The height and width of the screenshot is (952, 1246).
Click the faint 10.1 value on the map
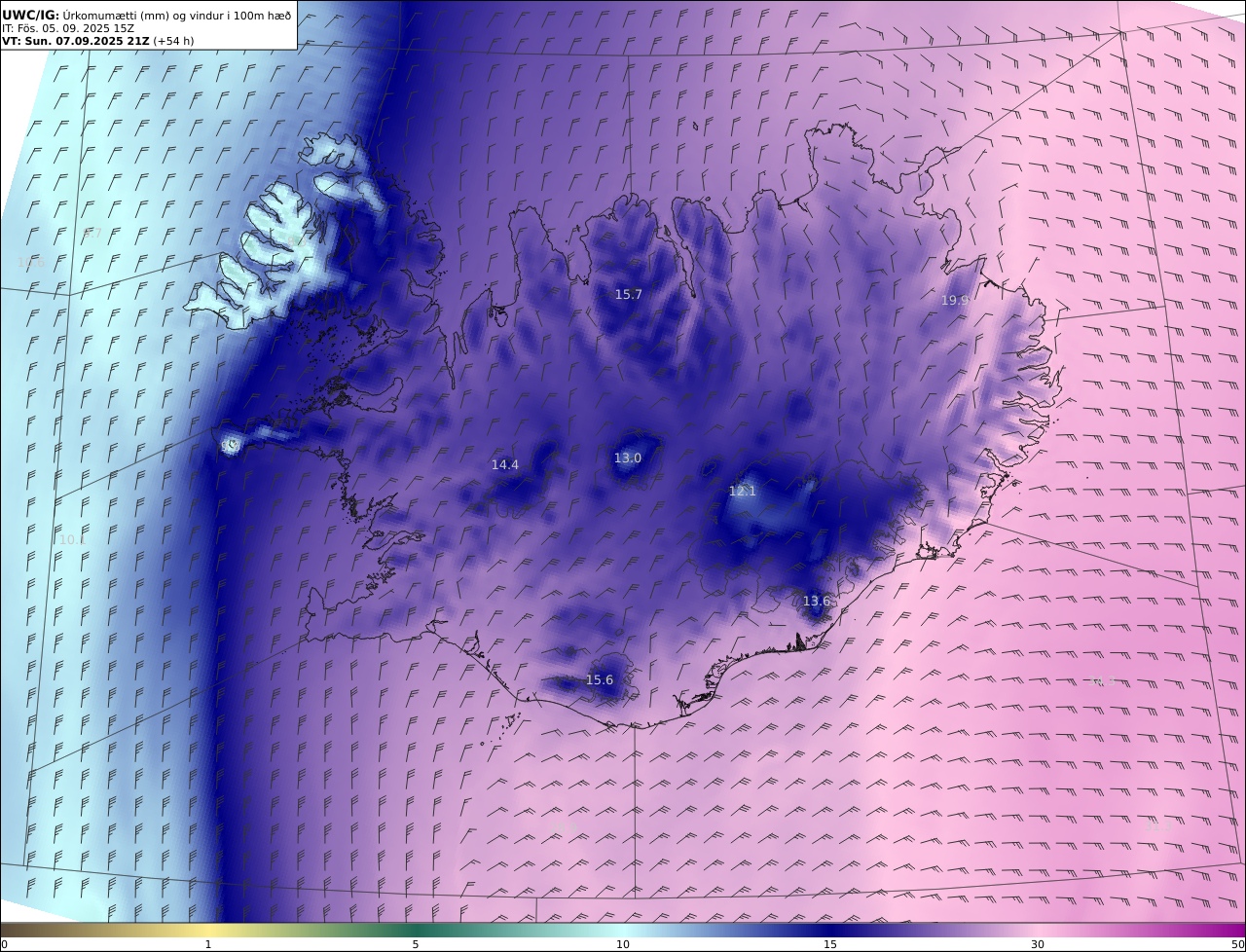point(73,539)
